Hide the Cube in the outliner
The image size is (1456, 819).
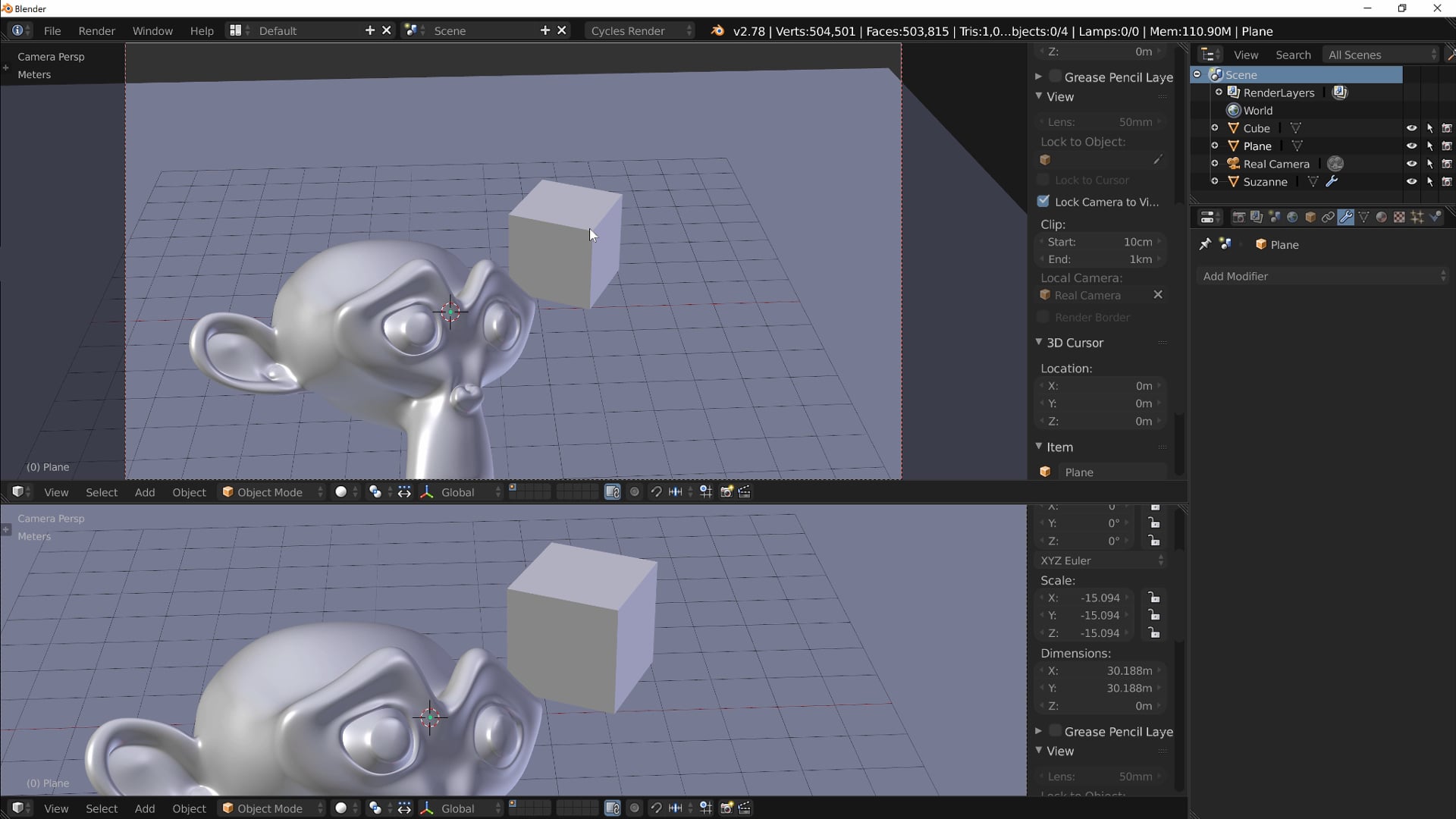pos(1412,128)
